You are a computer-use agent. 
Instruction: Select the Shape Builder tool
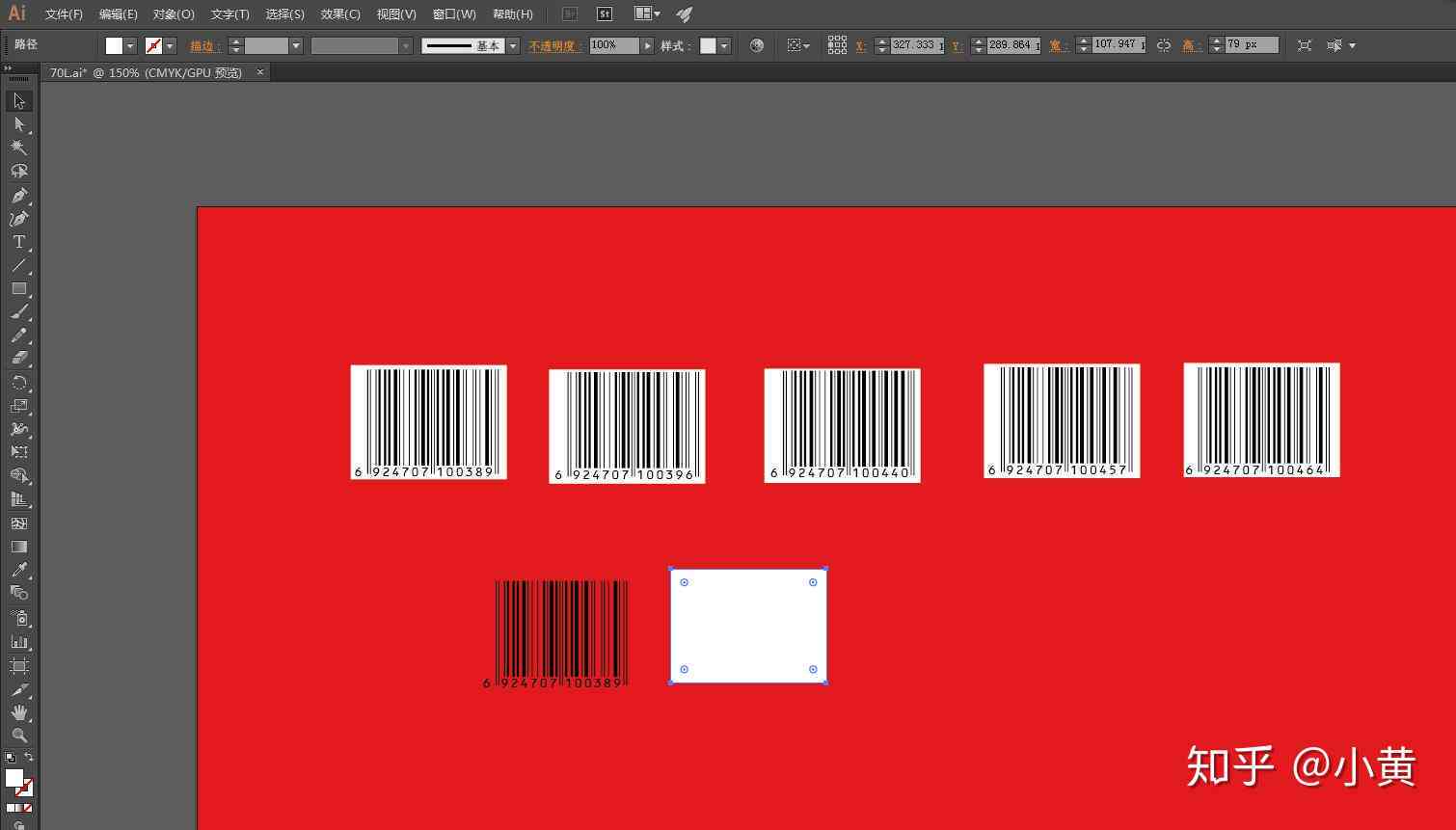click(18, 476)
